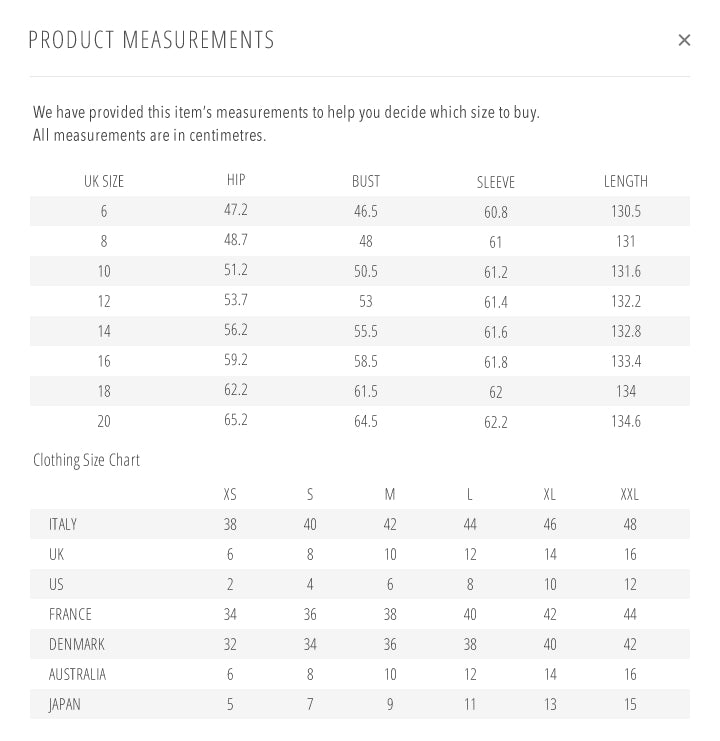Select the BUST column header
Image resolution: width=720 pixels, height=741 pixels.
[x=366, y=181]
